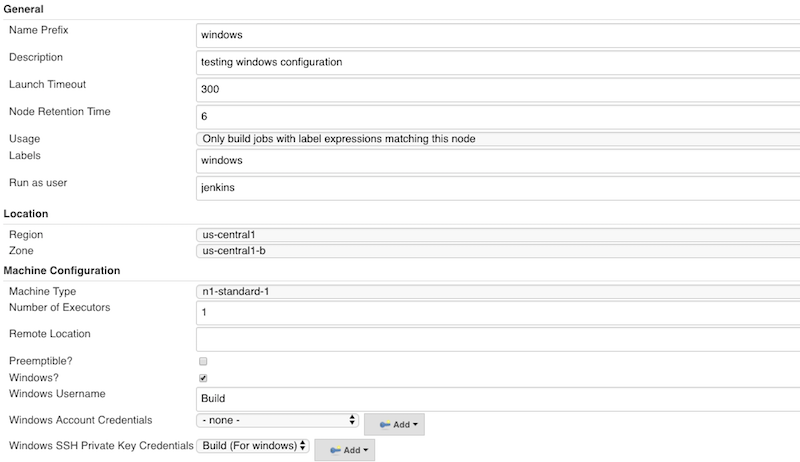This screenshot has height=462, width=800.
Task: Click key icon beside Windows Account Credentials
Action: tap(383, 424)
